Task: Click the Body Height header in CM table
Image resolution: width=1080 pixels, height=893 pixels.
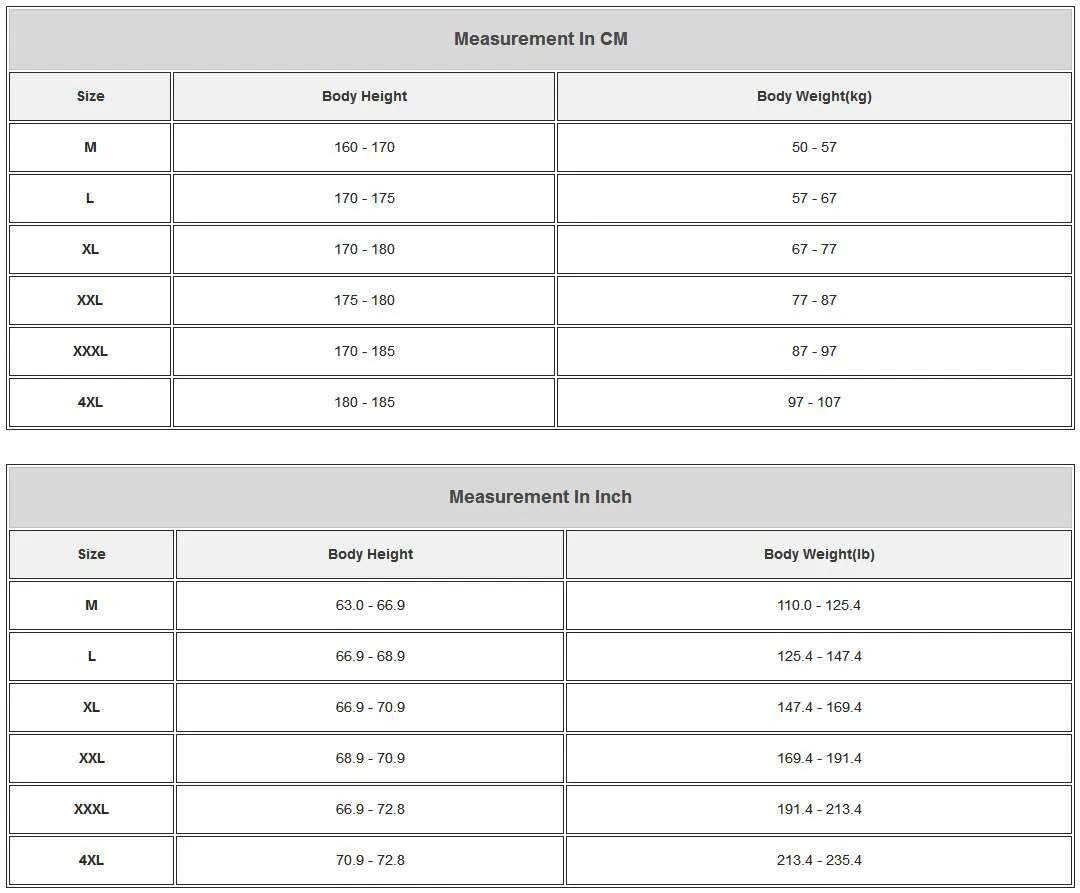Action: click(364, 96)
